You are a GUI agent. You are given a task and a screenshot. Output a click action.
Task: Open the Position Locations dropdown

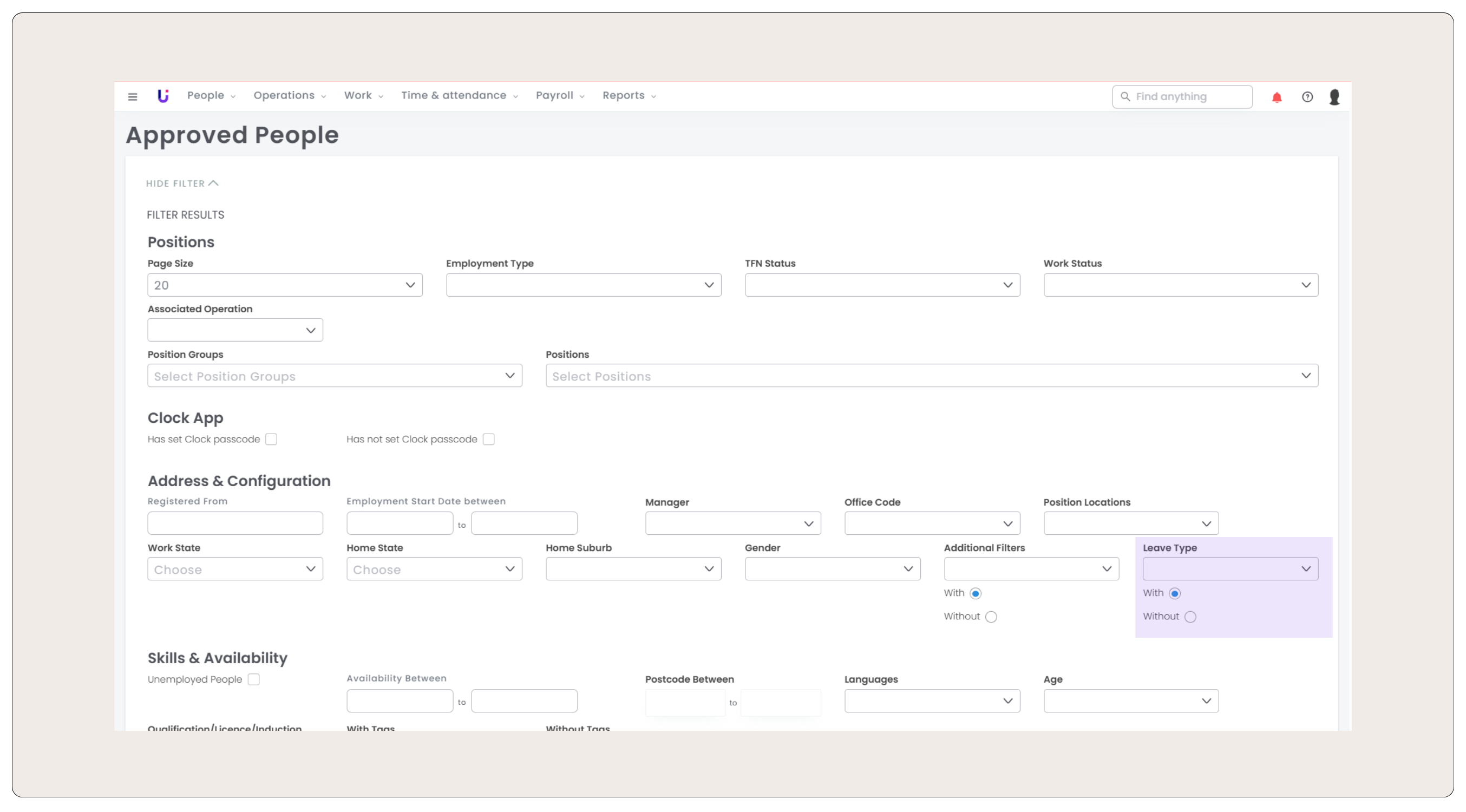tap(1131, 523)
